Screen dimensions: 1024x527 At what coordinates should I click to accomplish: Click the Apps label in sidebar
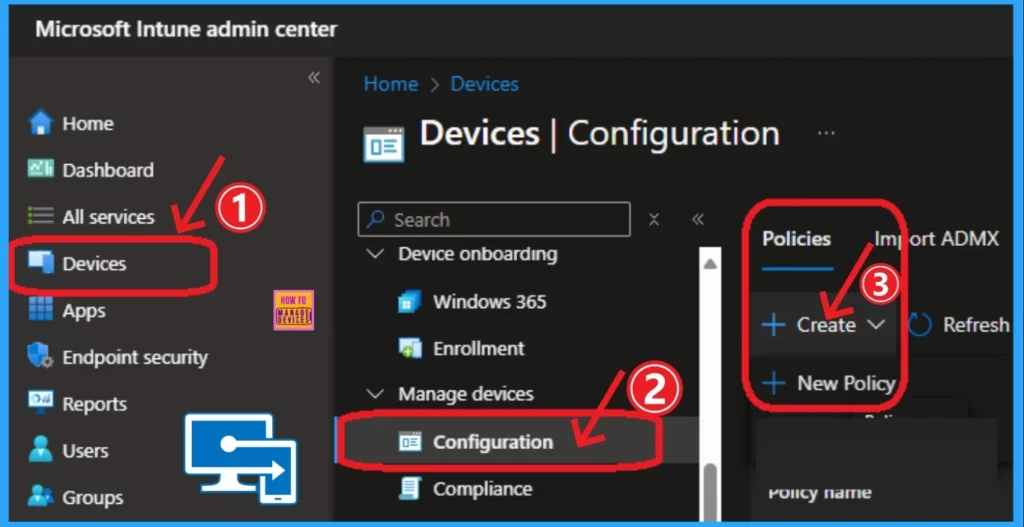pos(84,310)
